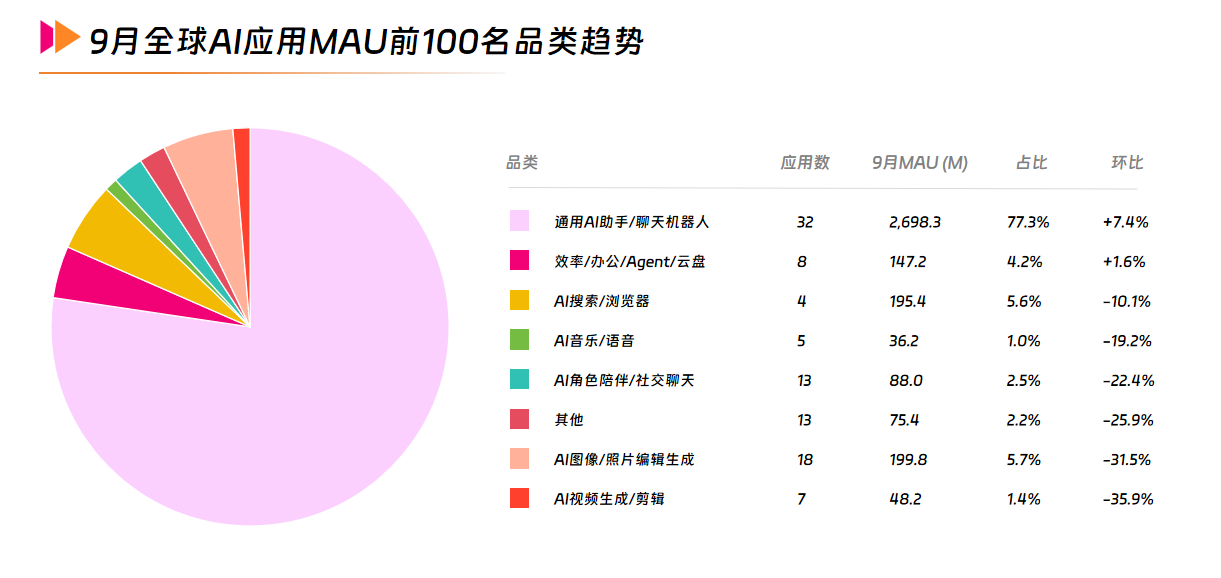
Task: Click the app count 7
Action: click(802, 498)
